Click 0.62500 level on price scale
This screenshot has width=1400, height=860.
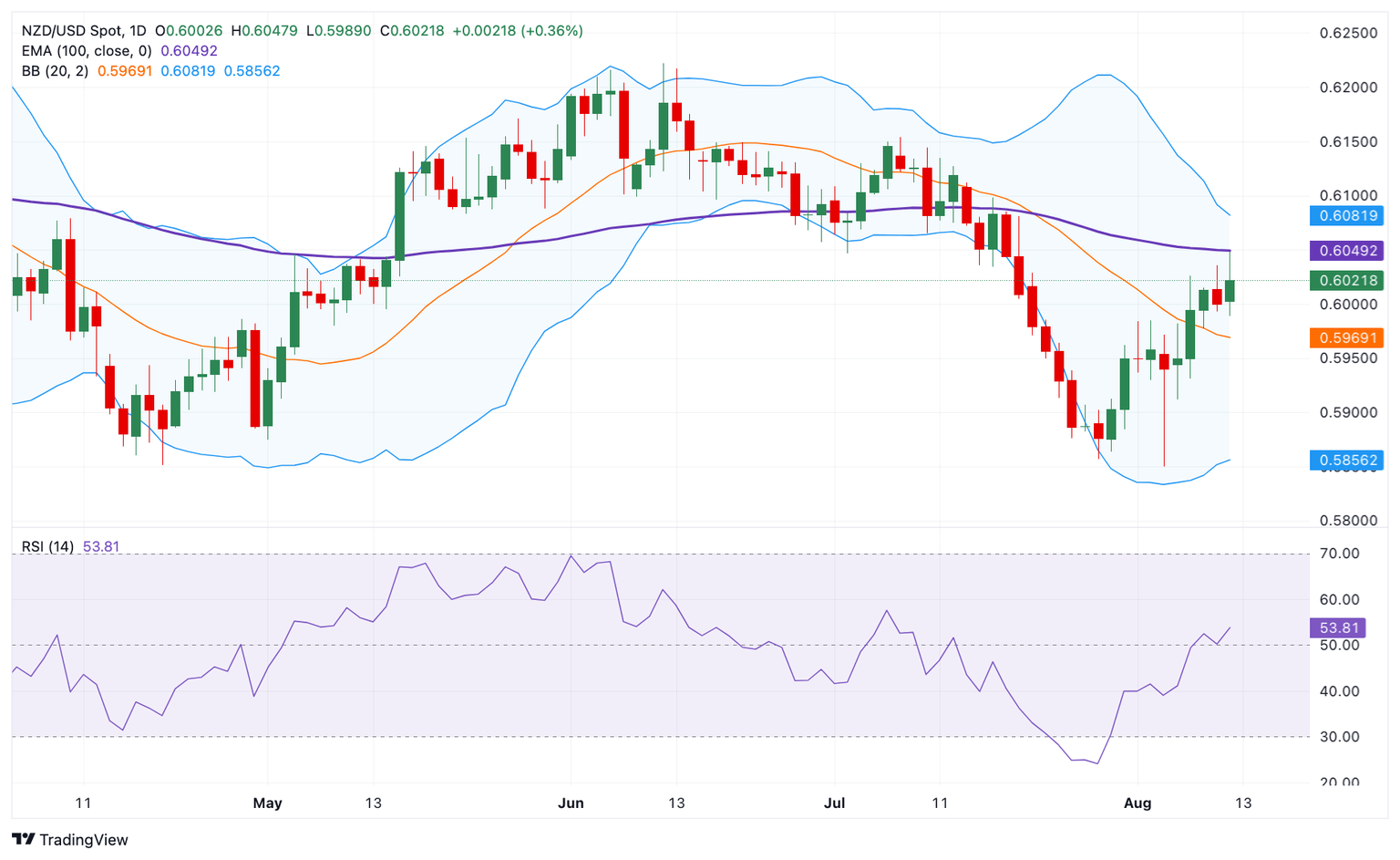click(x=1348, y=34)
